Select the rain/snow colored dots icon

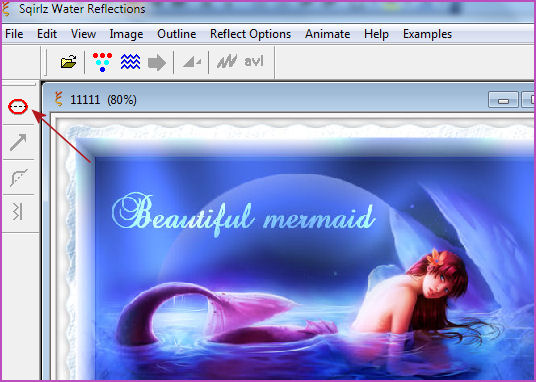click(x=102, y=62)
